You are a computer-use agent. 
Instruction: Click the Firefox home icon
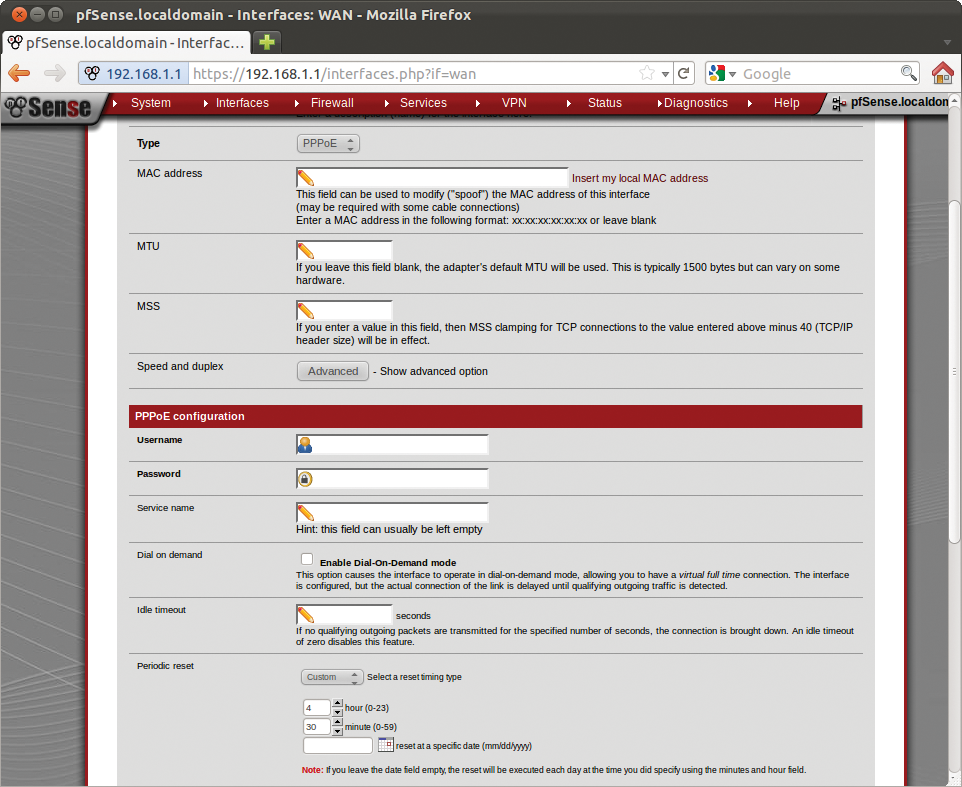tap(942, 73)
